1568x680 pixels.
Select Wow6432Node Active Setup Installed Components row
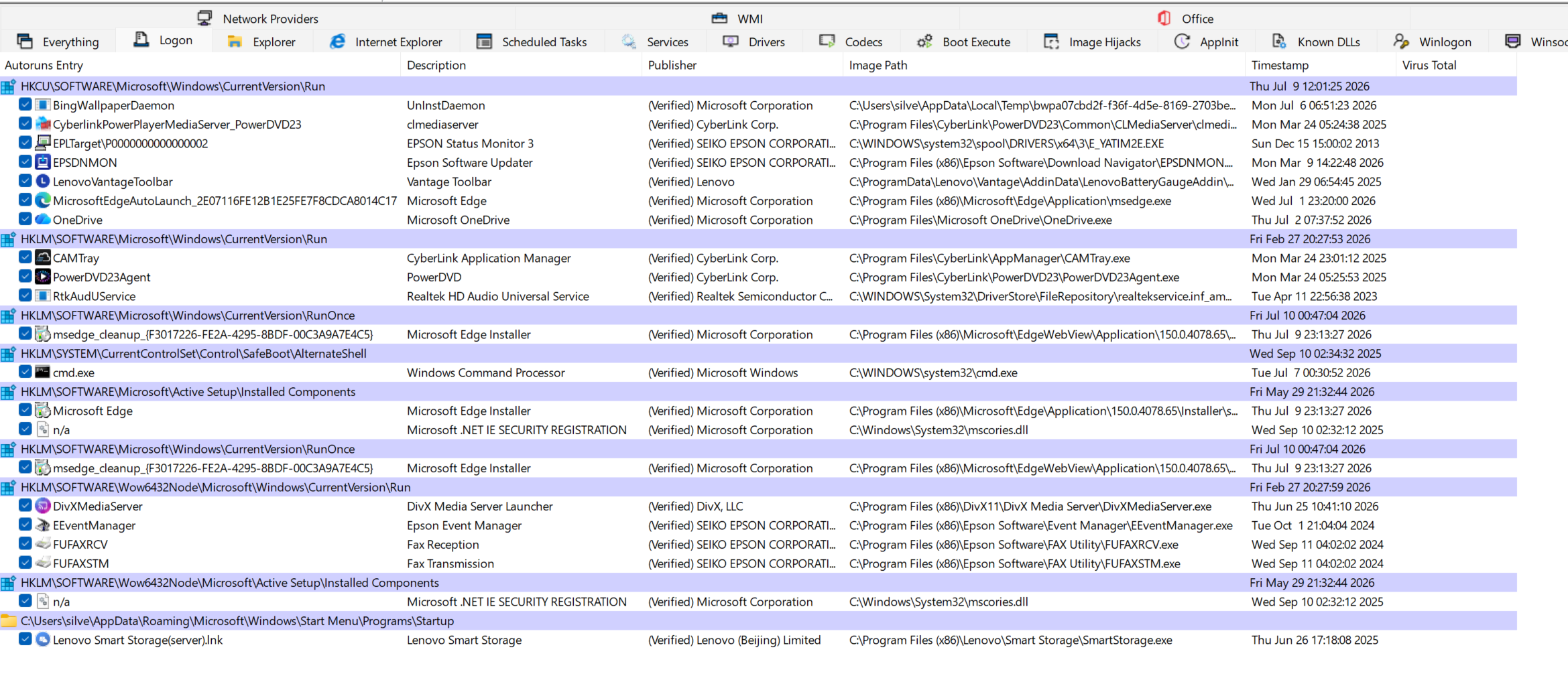(x=758, y=582)
